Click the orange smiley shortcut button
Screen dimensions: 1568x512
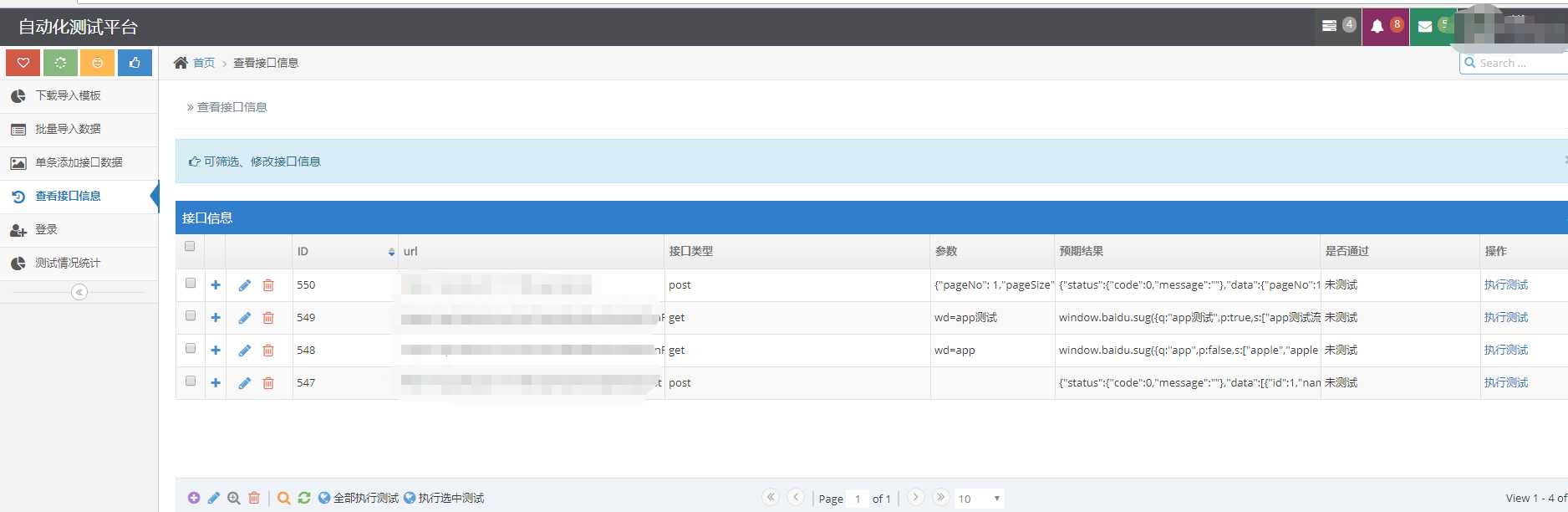coord(98,63)
